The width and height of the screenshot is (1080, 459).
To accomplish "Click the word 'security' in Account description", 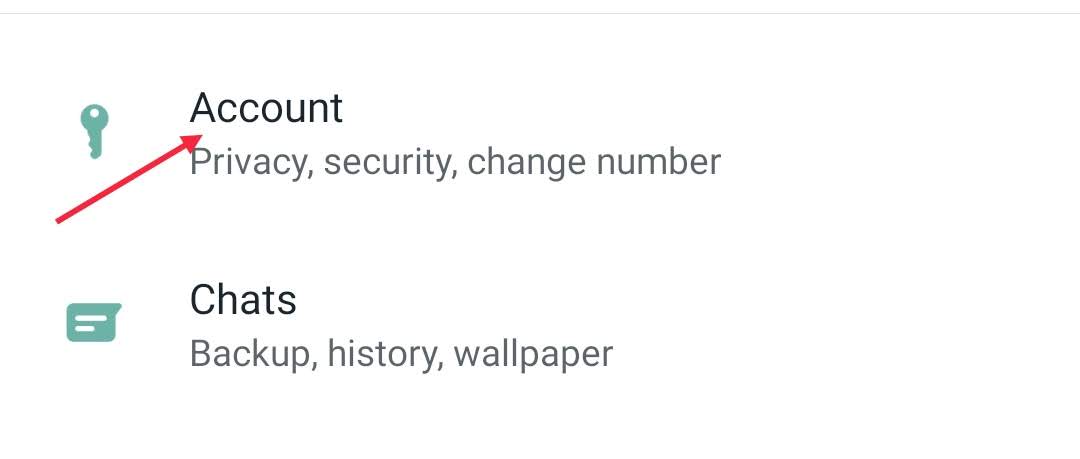I will [387, 163].
